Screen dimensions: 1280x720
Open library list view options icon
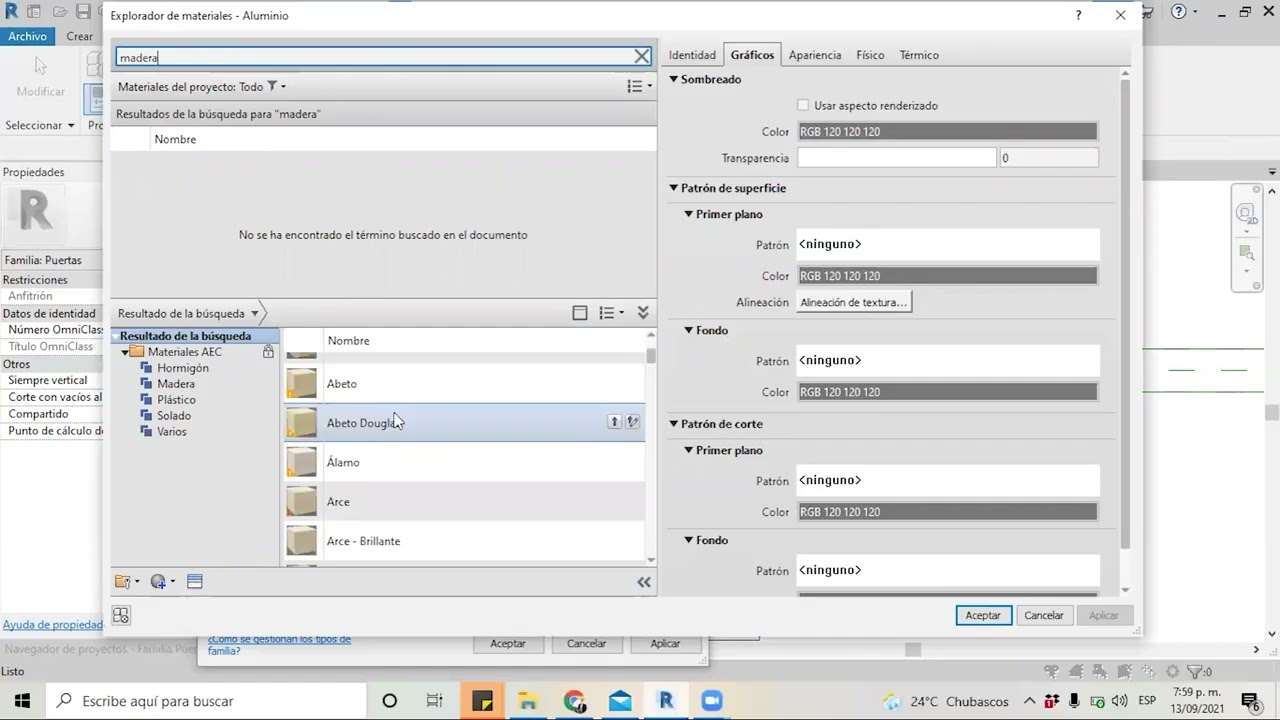[611, 313]
